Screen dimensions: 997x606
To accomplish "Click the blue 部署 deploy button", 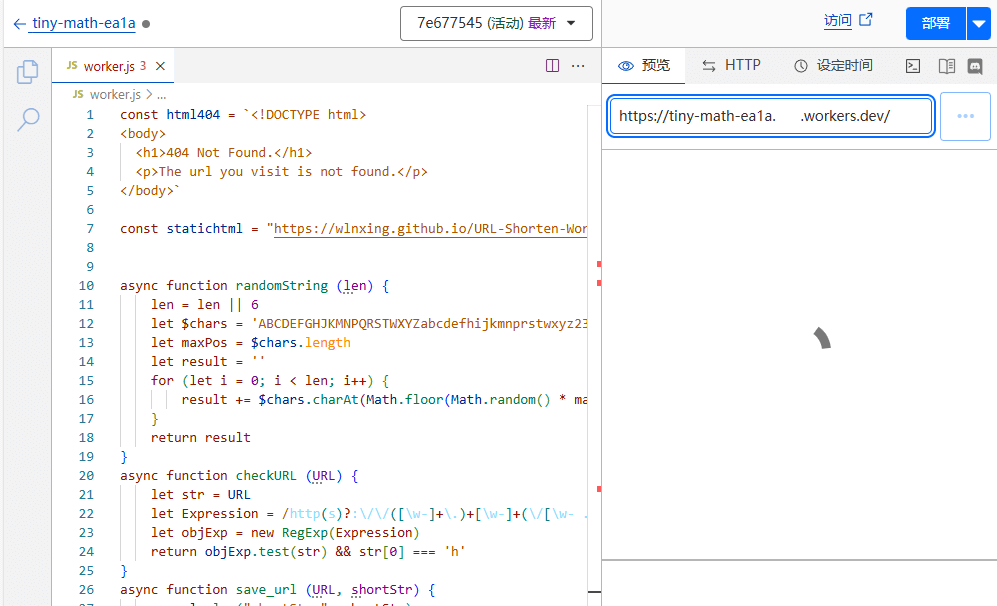I will [935, 24].
